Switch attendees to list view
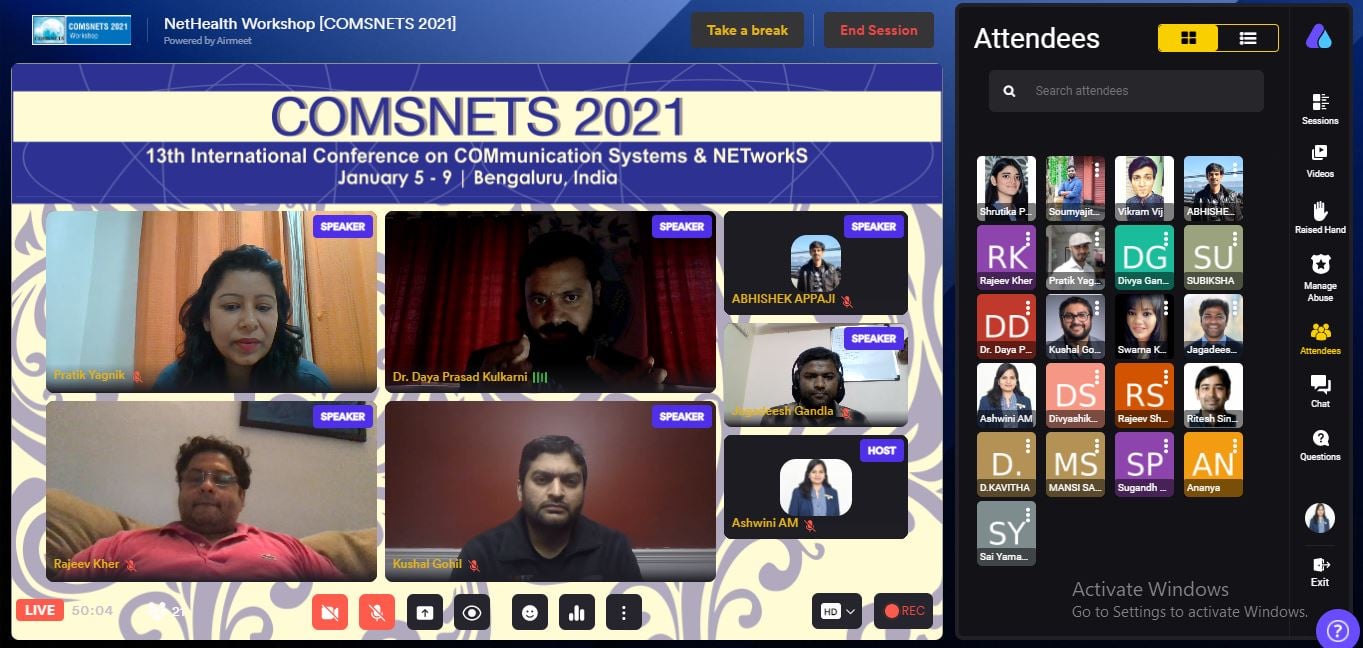The height and width of the screenshot is (648, 1363). pyautogui.click(x=1248, y=38)
